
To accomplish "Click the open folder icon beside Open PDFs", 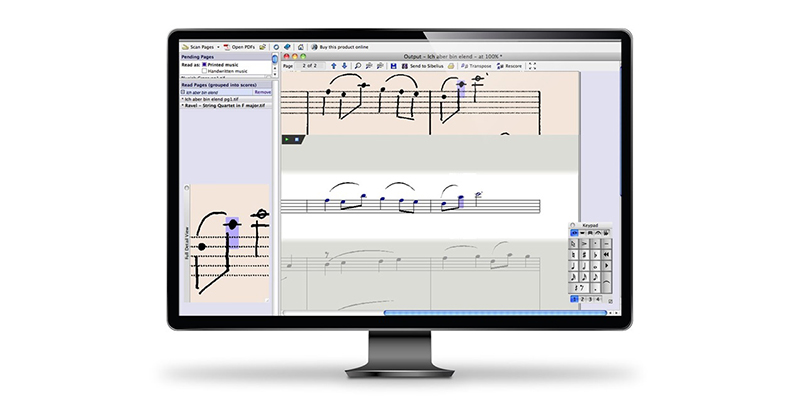I will click(x=262, y=47).
